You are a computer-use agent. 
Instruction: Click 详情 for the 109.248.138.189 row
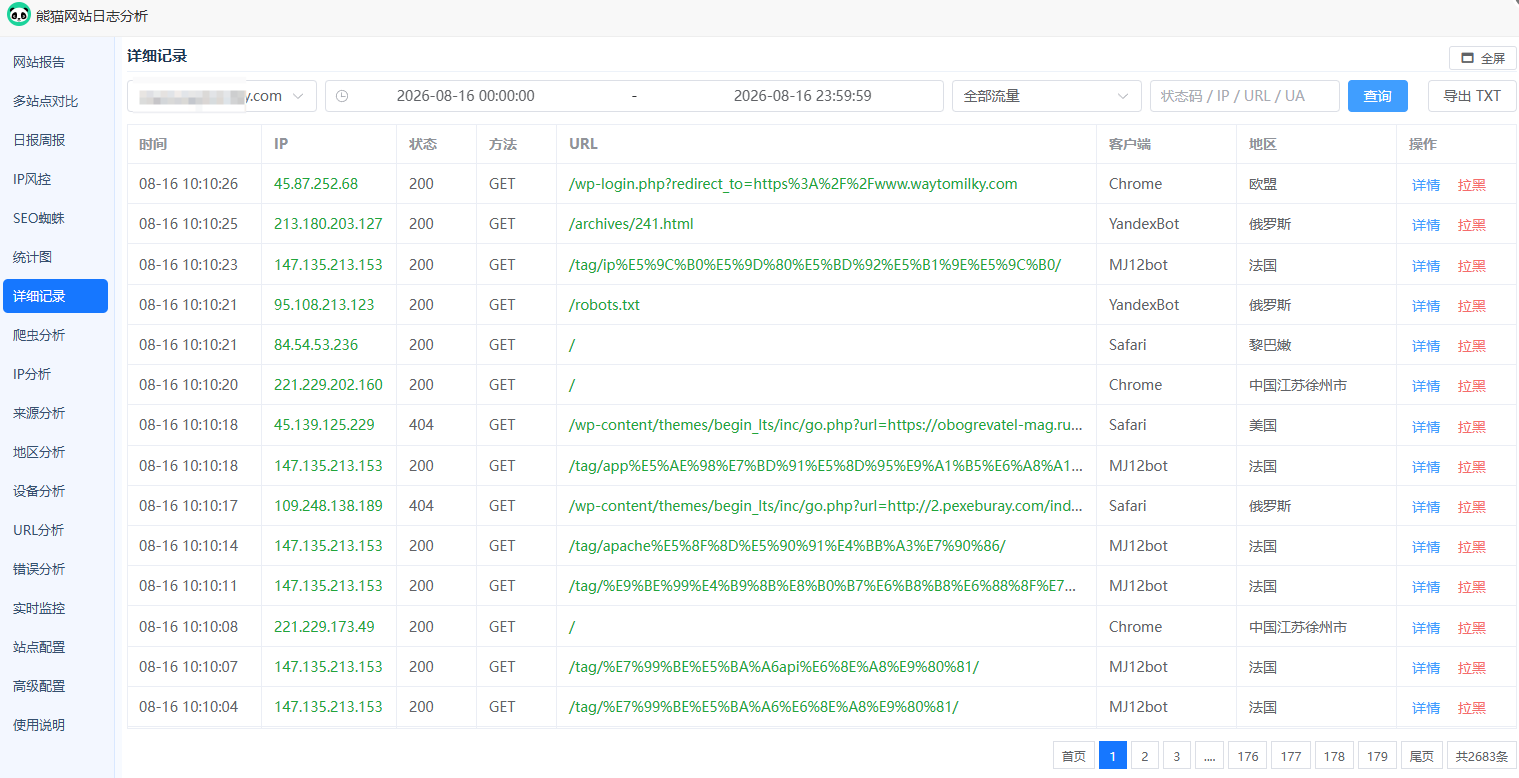click(1426, 507)
